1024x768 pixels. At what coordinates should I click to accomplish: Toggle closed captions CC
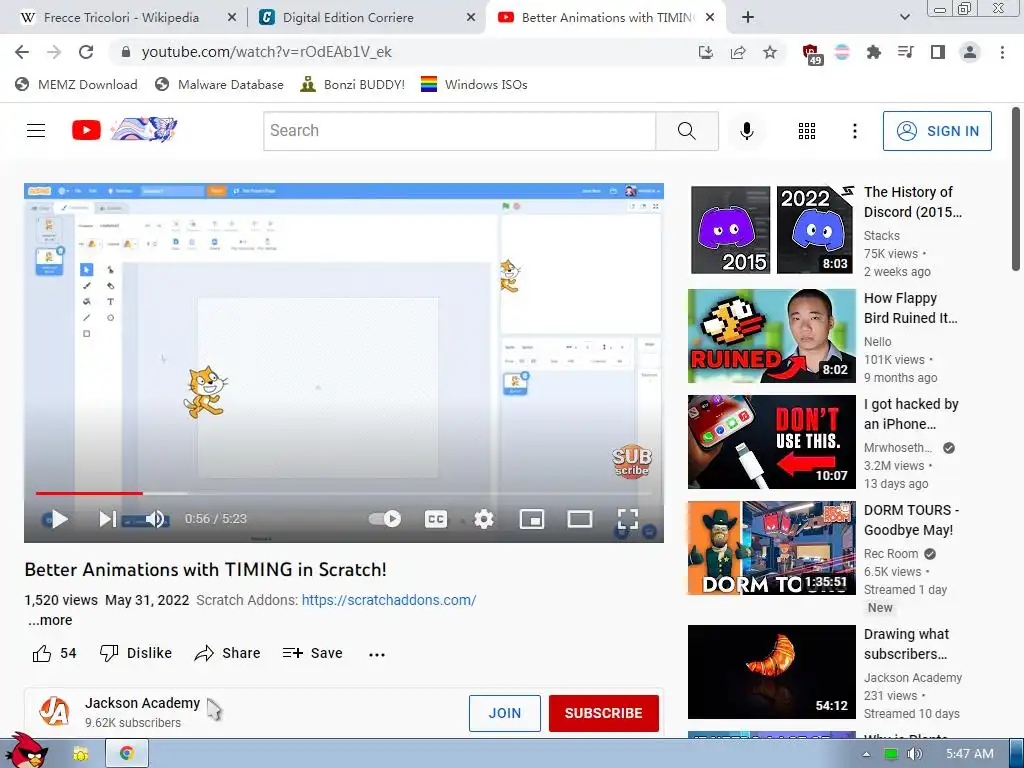click(436, 519)
